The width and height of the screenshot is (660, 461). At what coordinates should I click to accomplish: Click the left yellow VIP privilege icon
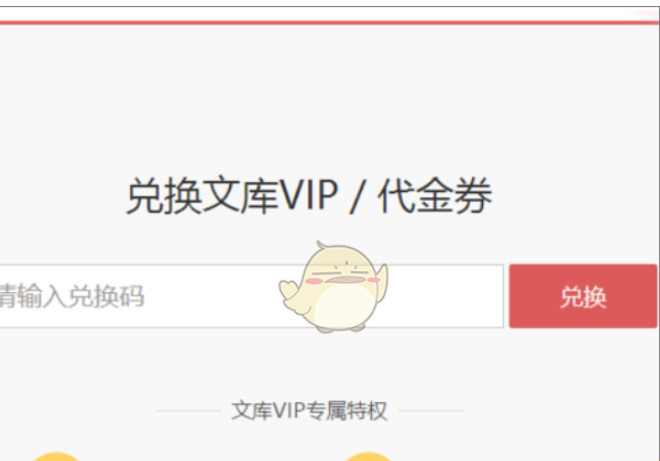[x=56, y=456]
